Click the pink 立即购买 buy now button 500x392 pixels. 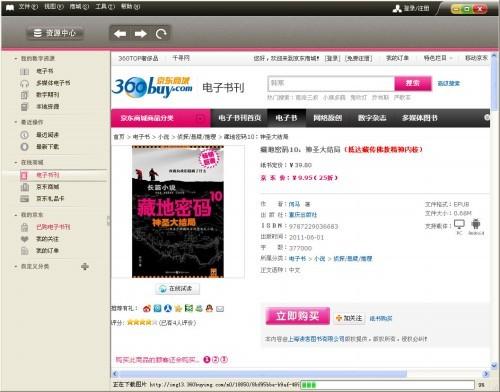(x=298, y=316)
